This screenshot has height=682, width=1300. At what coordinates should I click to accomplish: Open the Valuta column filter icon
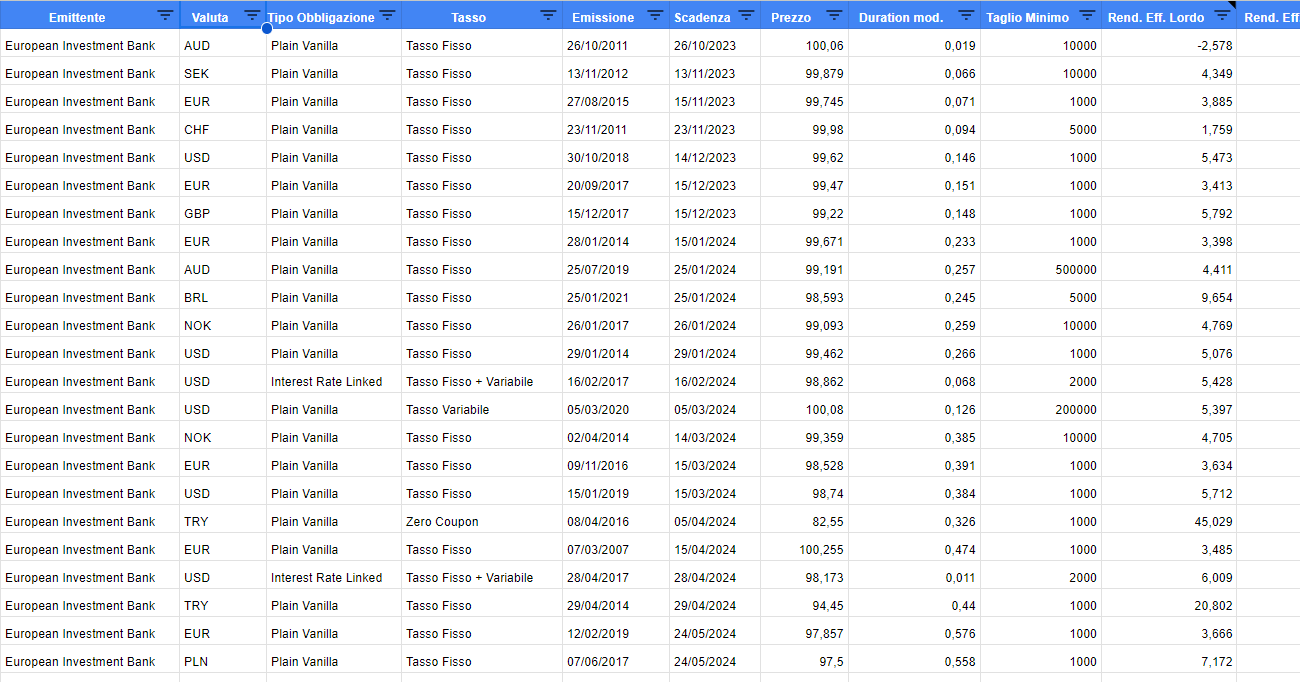coord(252,16)
